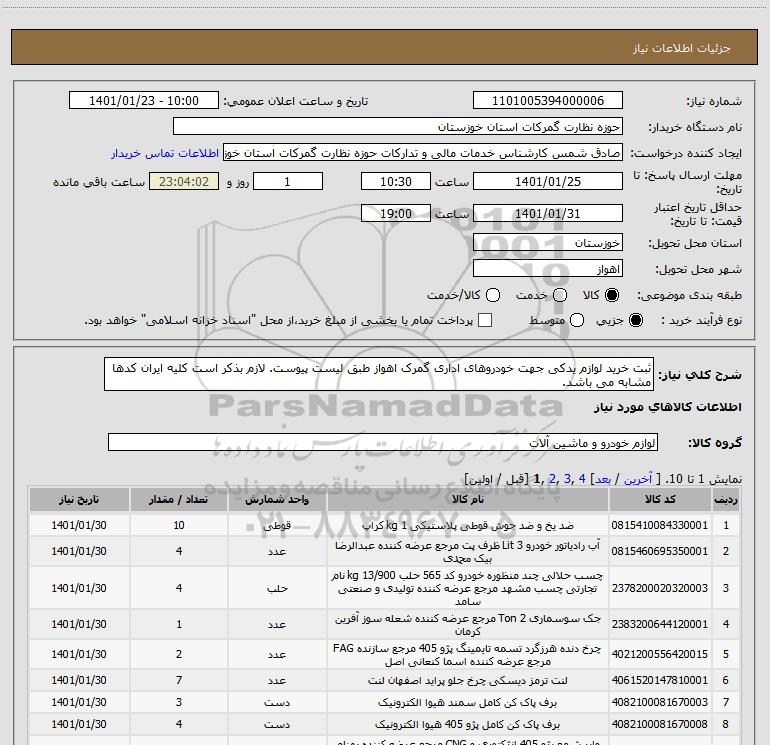Click the price validity date 1401/01/31 field
This screenshot has height=745, width=770.
[x=548, y=213]
